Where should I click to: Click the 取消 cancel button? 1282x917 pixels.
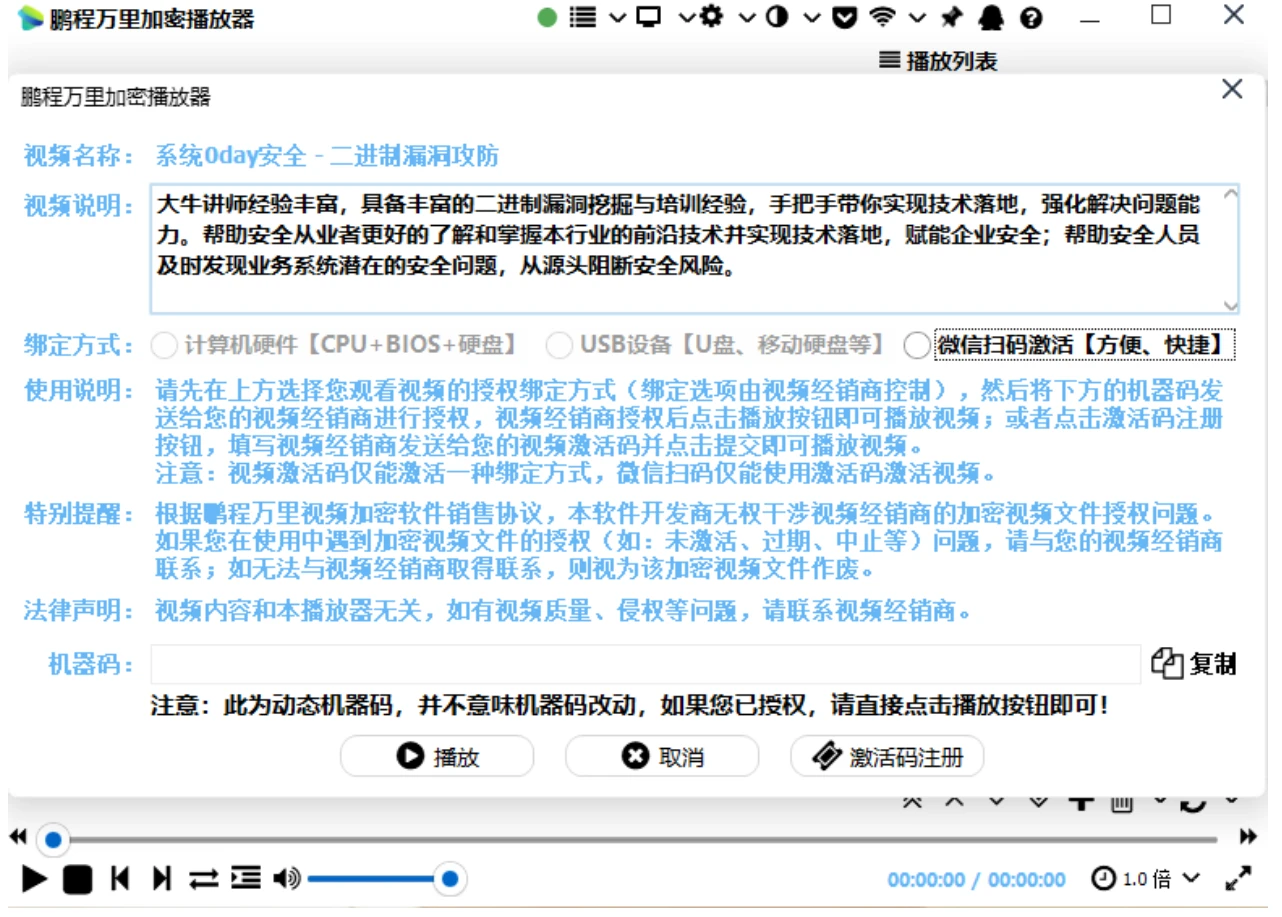pos(662,757)
